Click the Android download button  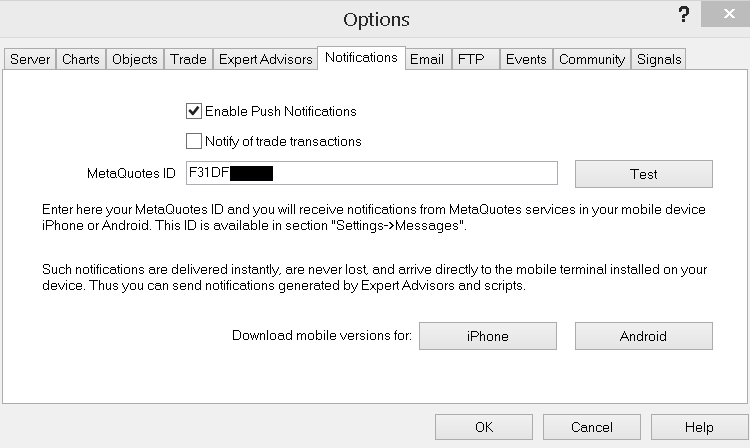[643, 336]
